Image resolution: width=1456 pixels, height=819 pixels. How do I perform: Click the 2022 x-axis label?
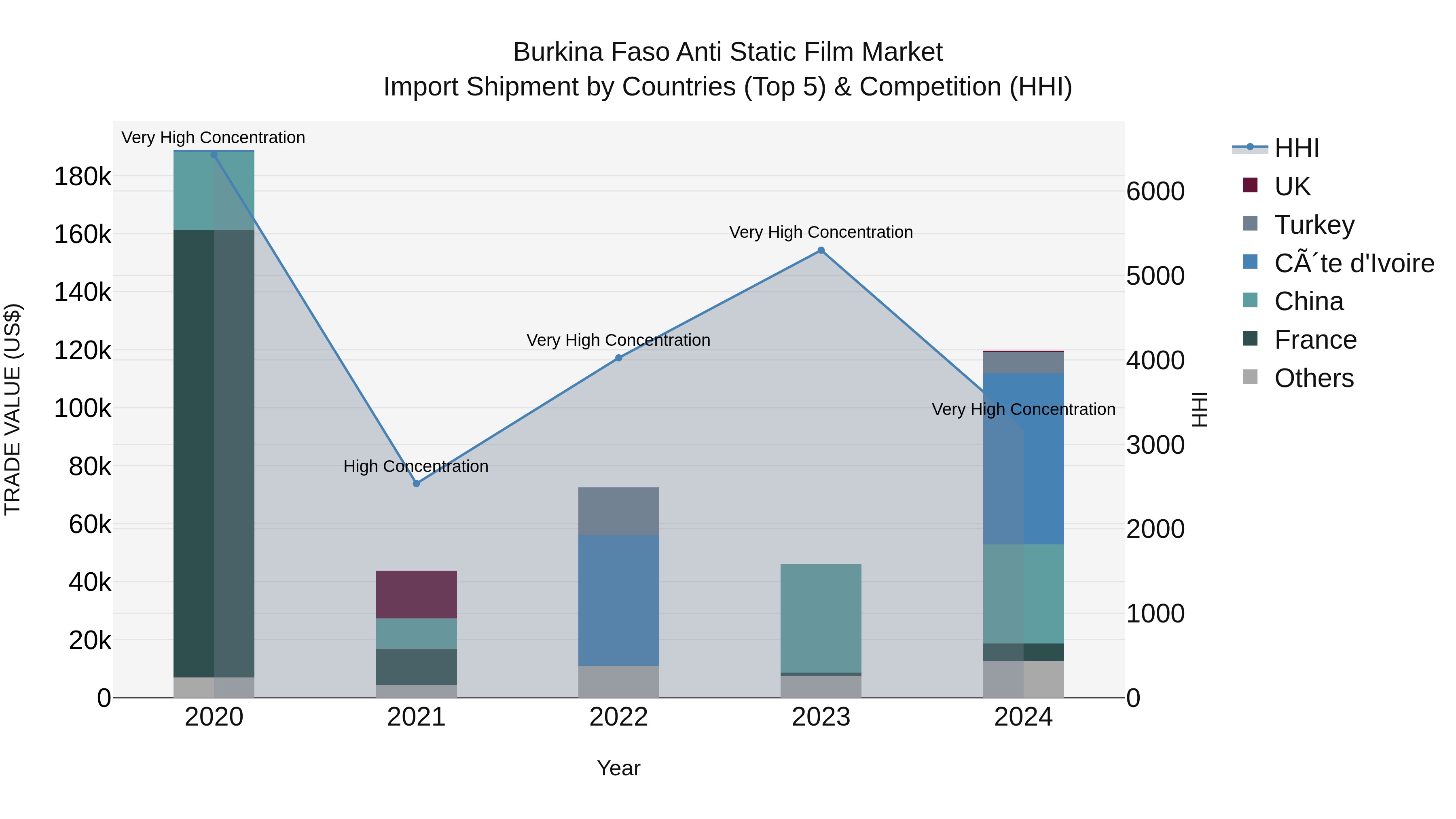coord(619,717)
